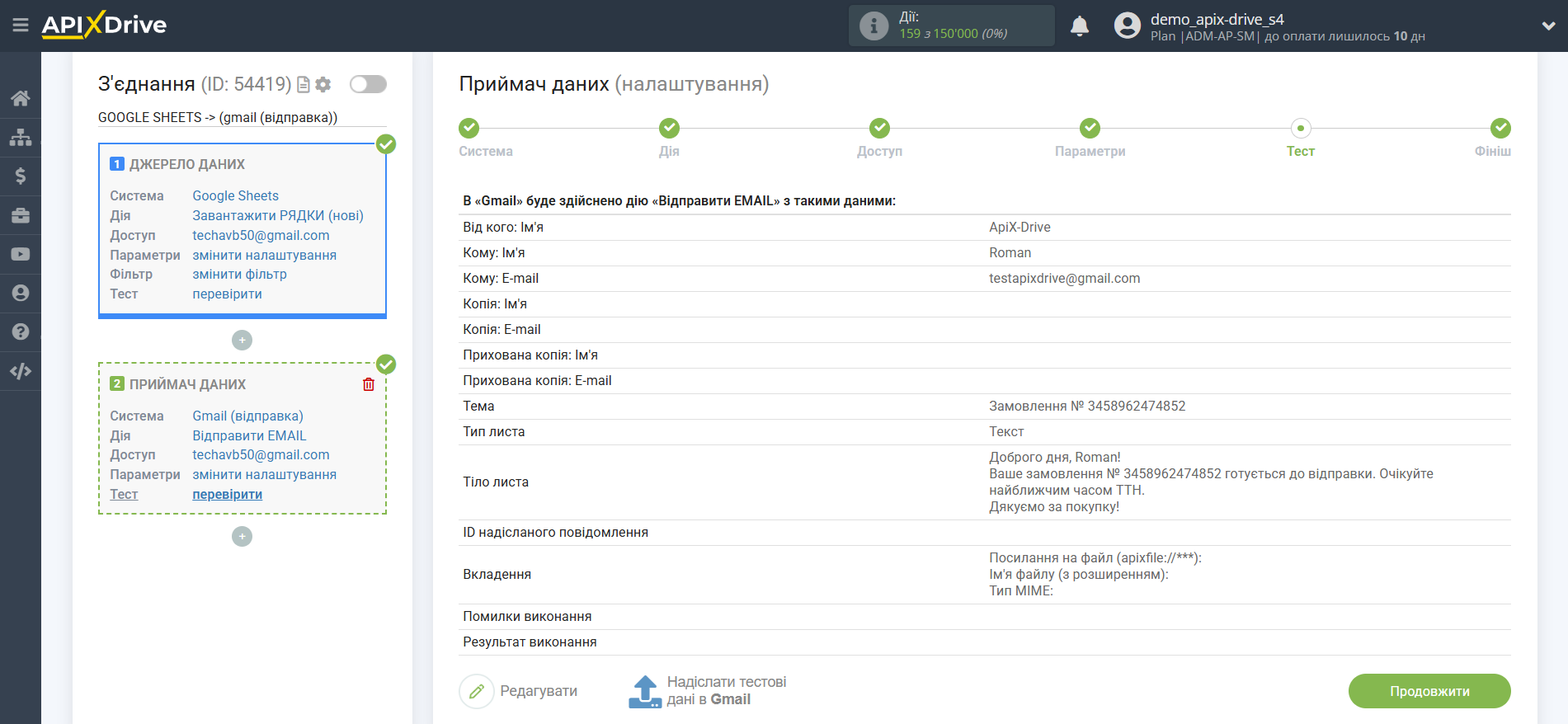The width and height of the screenshot is (1568, 724).
Task: Click the notifications bell icon
Action: pyautogui.click(x=1080, y=26)
